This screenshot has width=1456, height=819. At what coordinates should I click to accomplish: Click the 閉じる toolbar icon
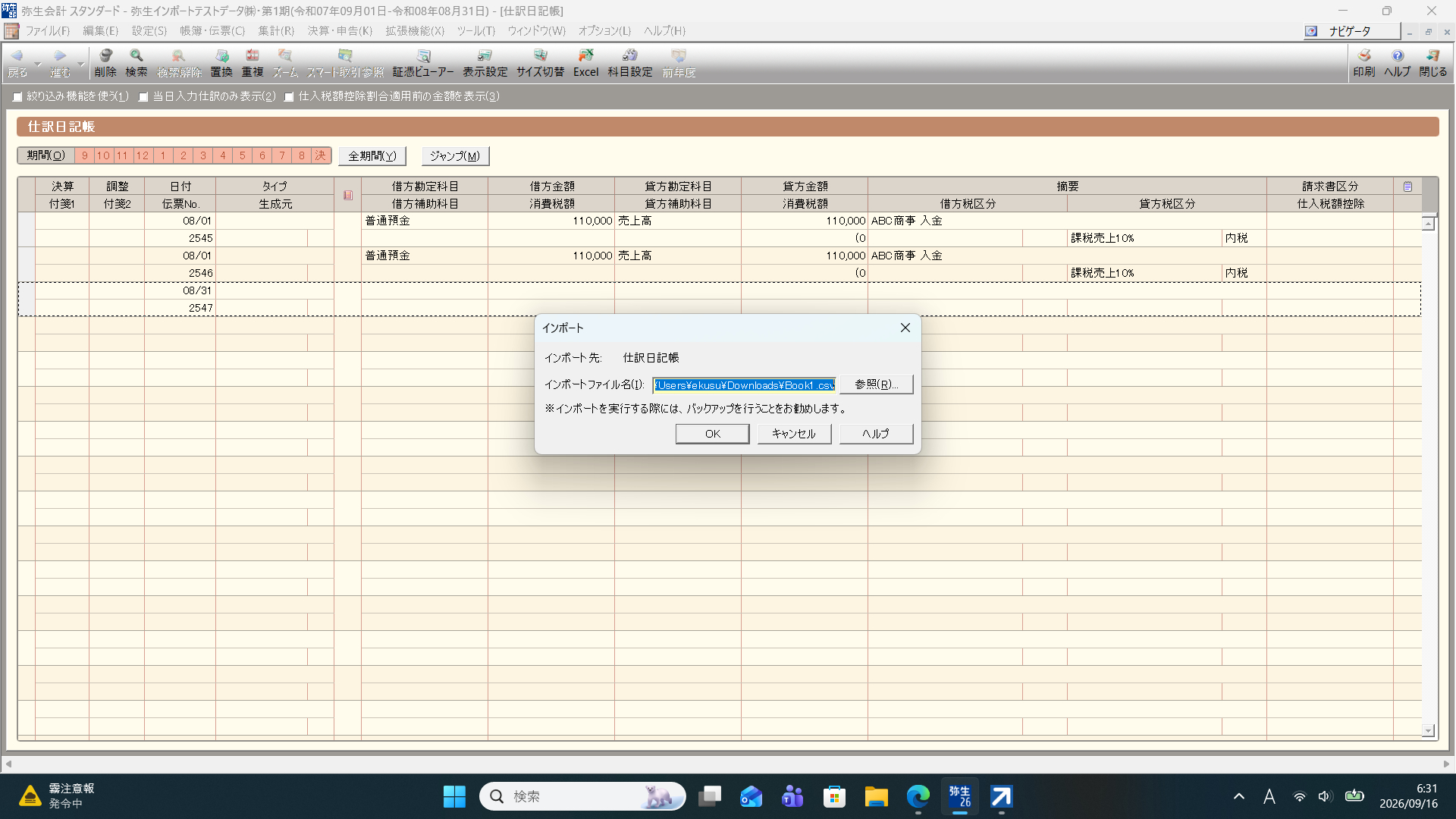[1433, 63]
